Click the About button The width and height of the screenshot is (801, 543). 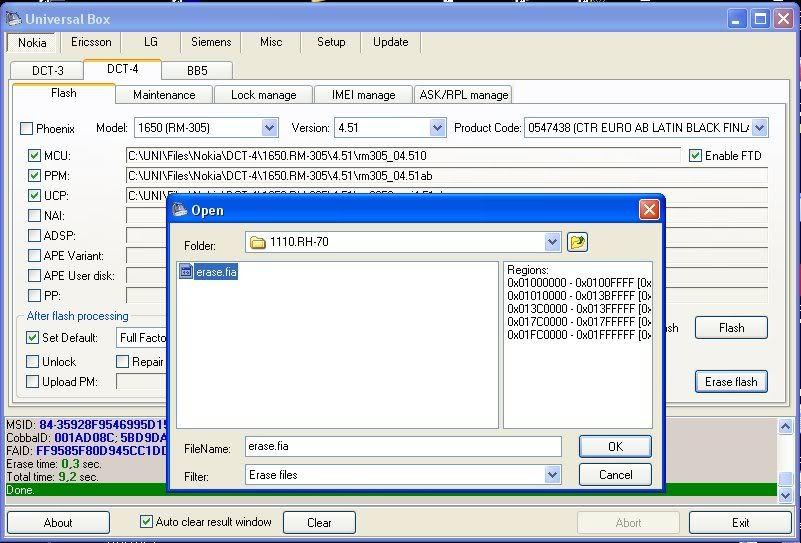[58, 523]
